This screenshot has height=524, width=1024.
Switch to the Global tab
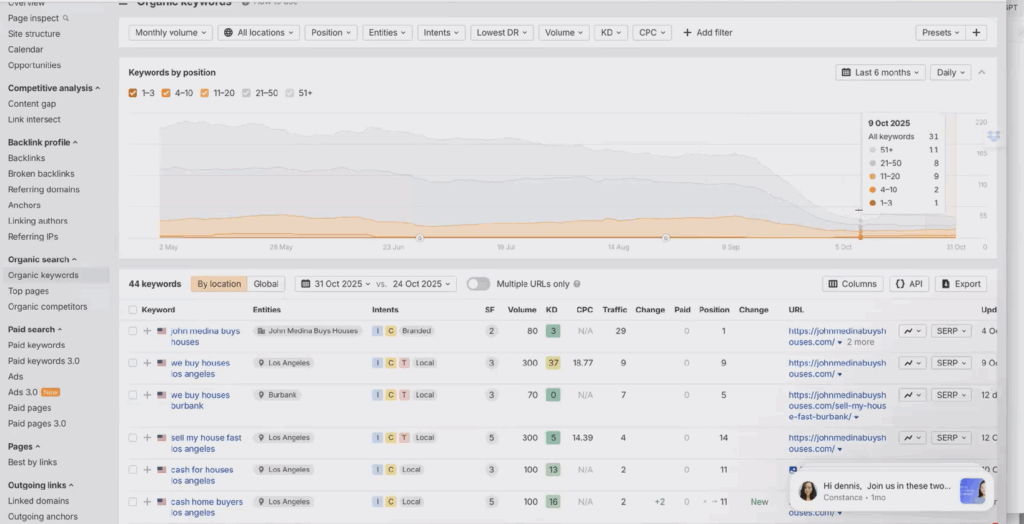tap(266, 284)
